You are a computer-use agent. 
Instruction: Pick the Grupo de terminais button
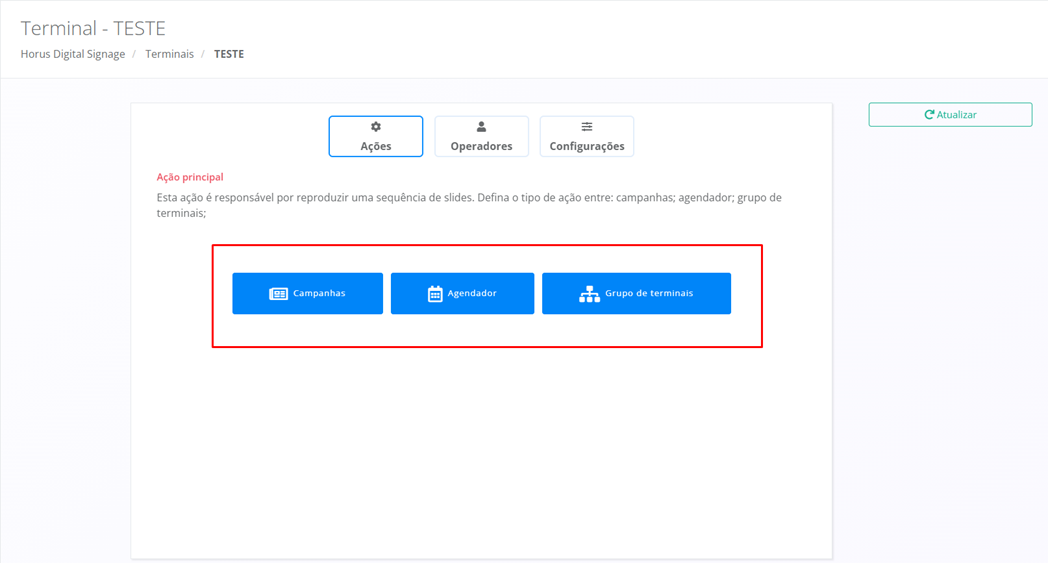(x=636, y=294)
